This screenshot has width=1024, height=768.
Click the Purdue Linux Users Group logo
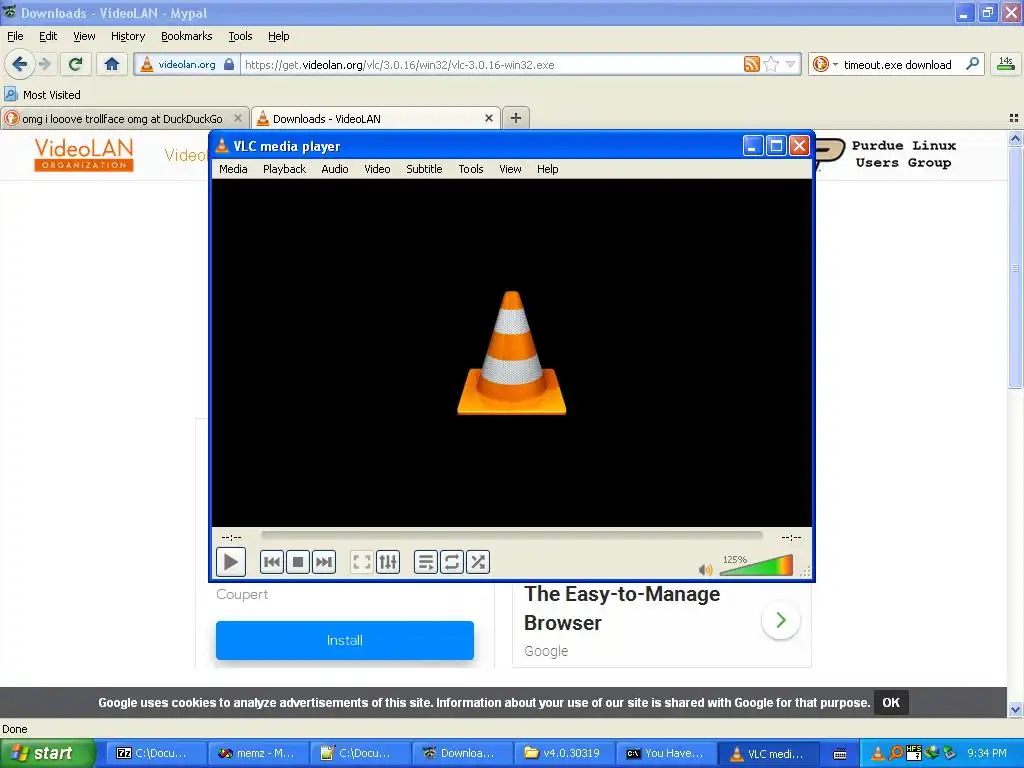tap(885, 154)
